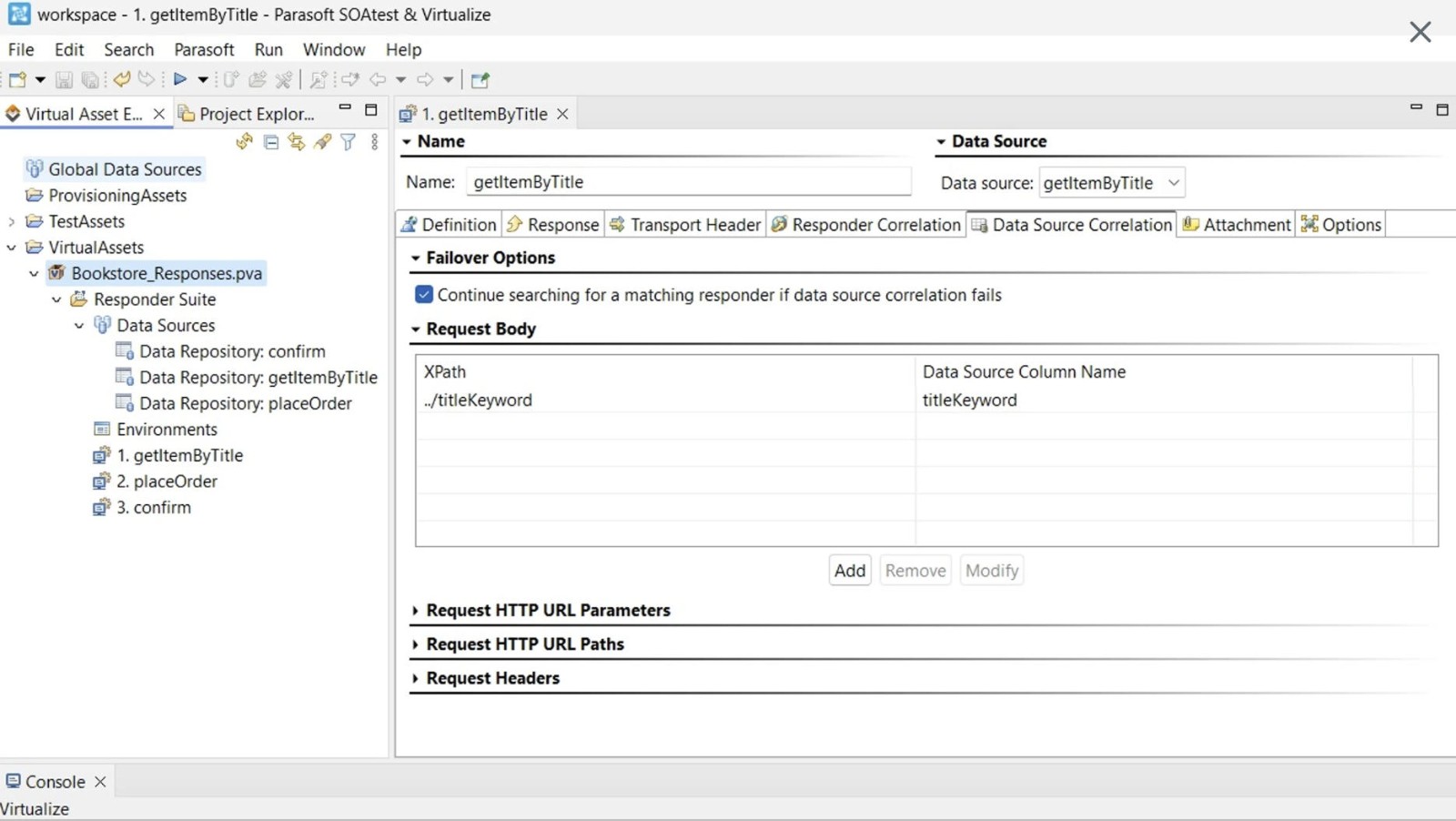Click the Add button
Viewport: 1456px width, 821px height.
tap(850, 571)
